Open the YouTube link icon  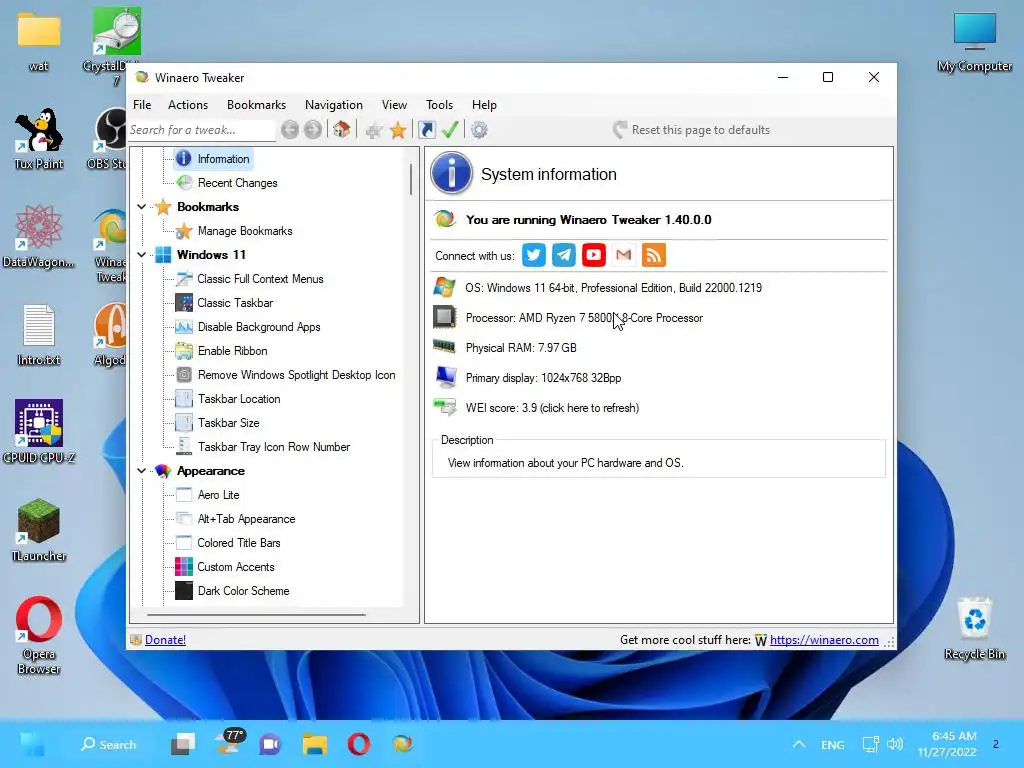point(594,255)
